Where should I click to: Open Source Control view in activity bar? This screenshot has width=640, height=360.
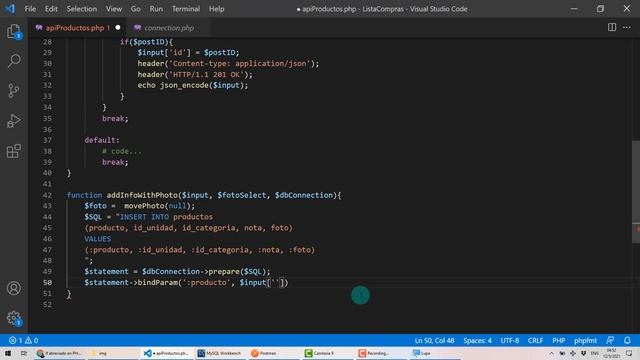tap(14, 91)
